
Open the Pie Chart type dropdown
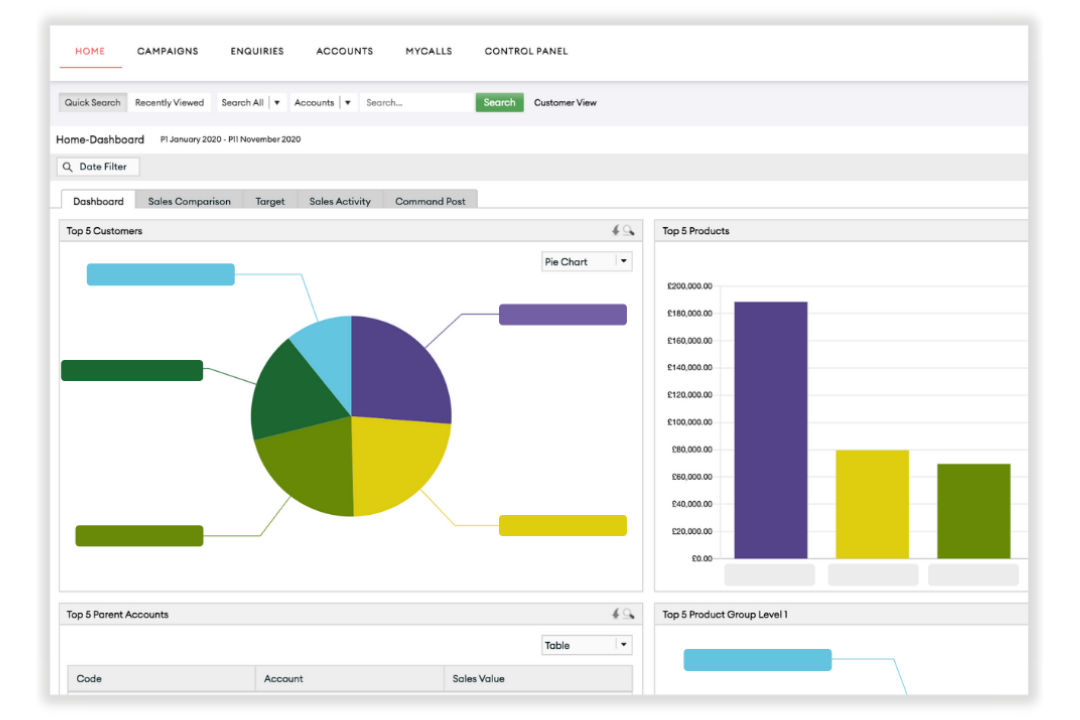click(624, 262)
